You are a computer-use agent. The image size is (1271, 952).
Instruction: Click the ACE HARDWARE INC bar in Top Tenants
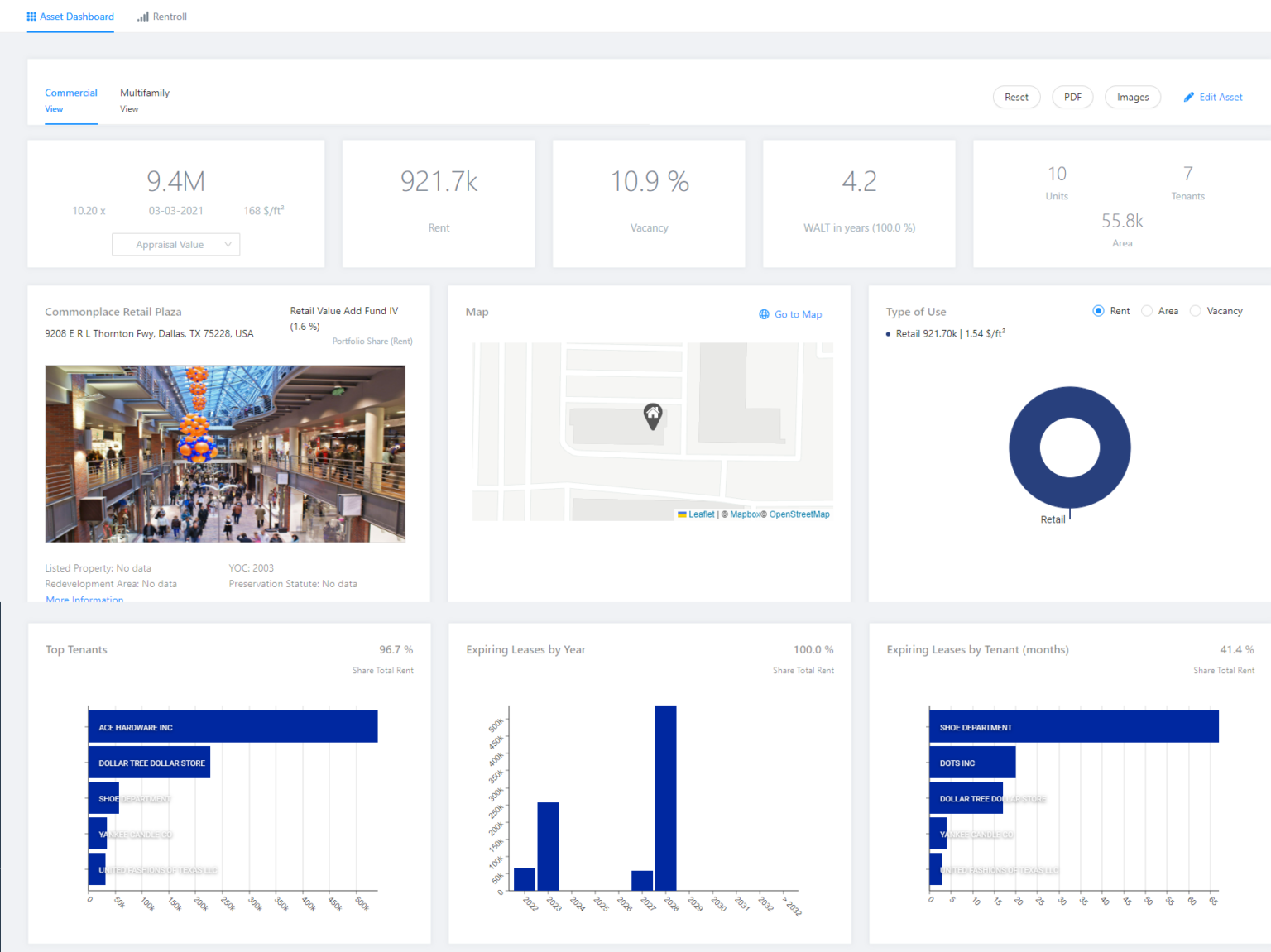(232, 726)
